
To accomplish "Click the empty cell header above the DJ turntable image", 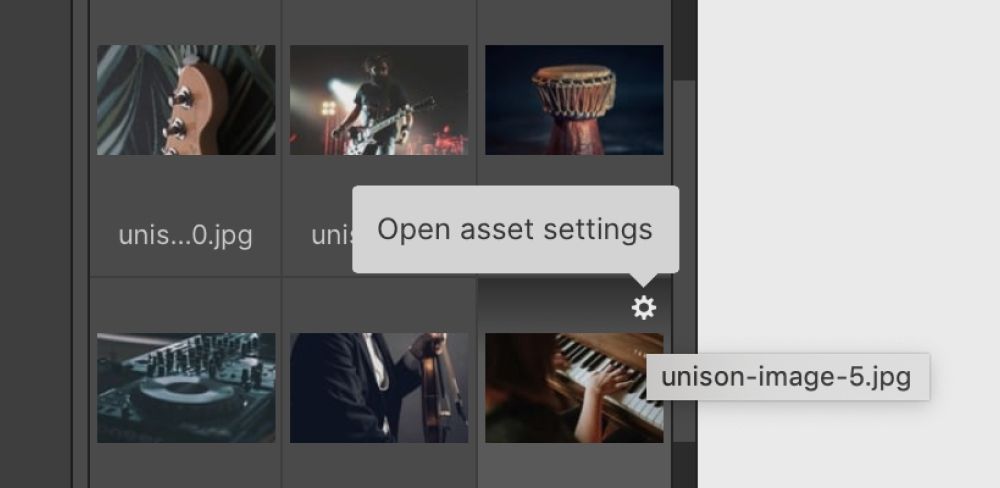I will pos(186,305).
